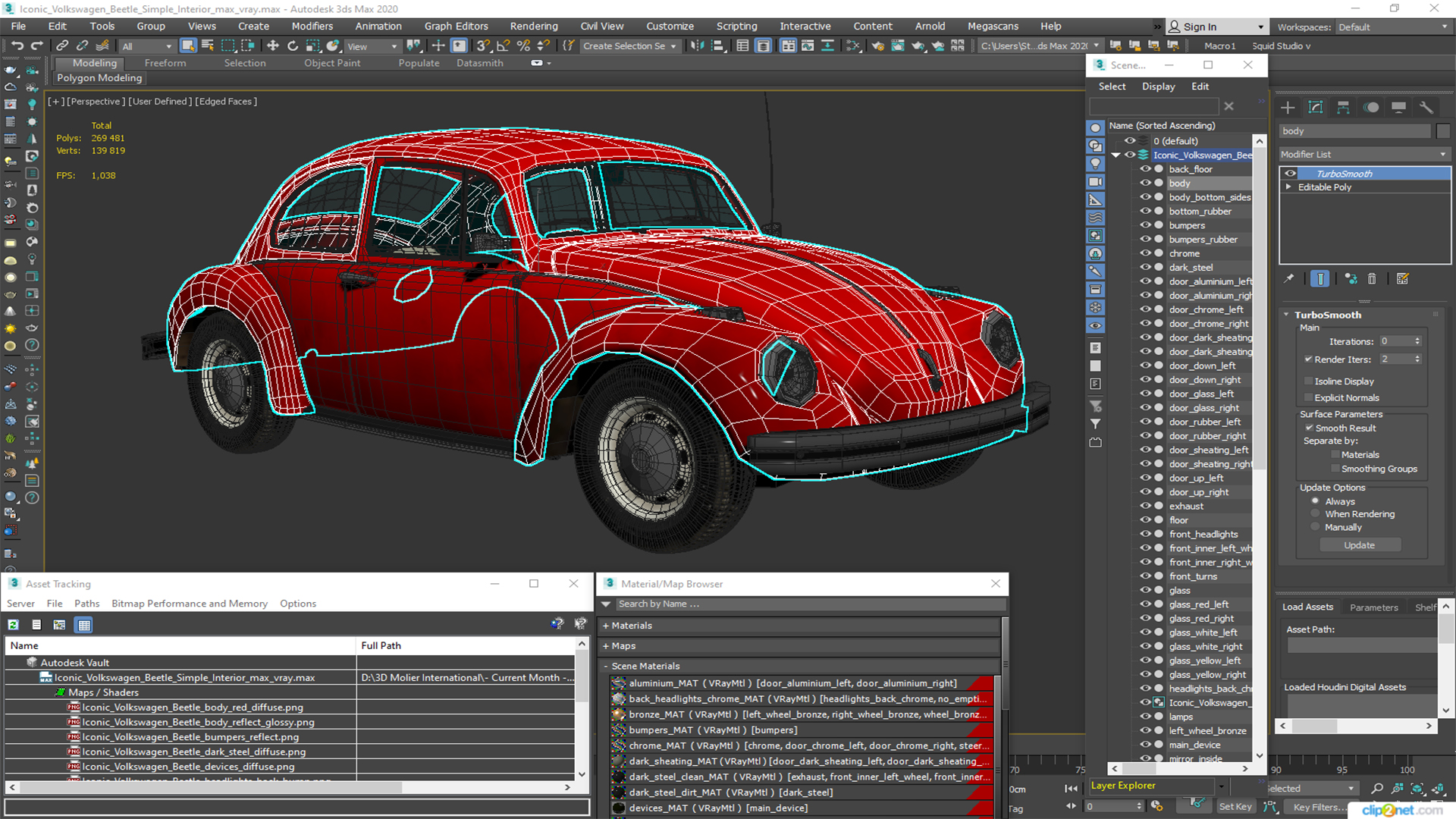The image size is (1456, 819).
Task: Open the Graph Editors menu
Action: [457, 27]
